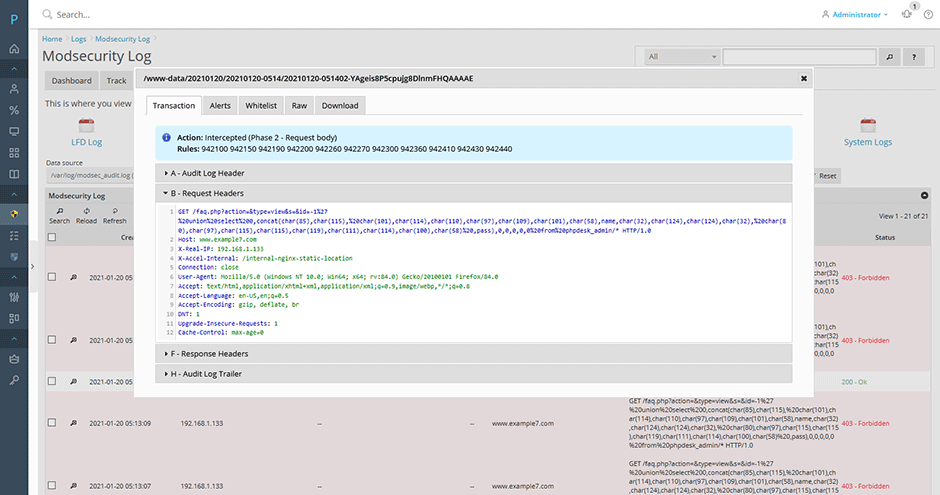940x495 pixels.
Task: Follow the Modsecurity Log breadcrumb link
Action: [x=122, y=39]
